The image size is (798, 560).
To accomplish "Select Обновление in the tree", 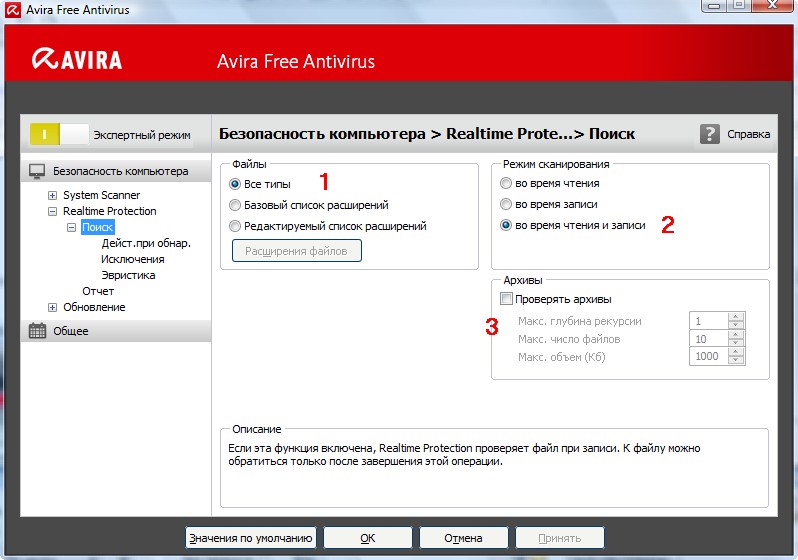I will click(94, 307).
